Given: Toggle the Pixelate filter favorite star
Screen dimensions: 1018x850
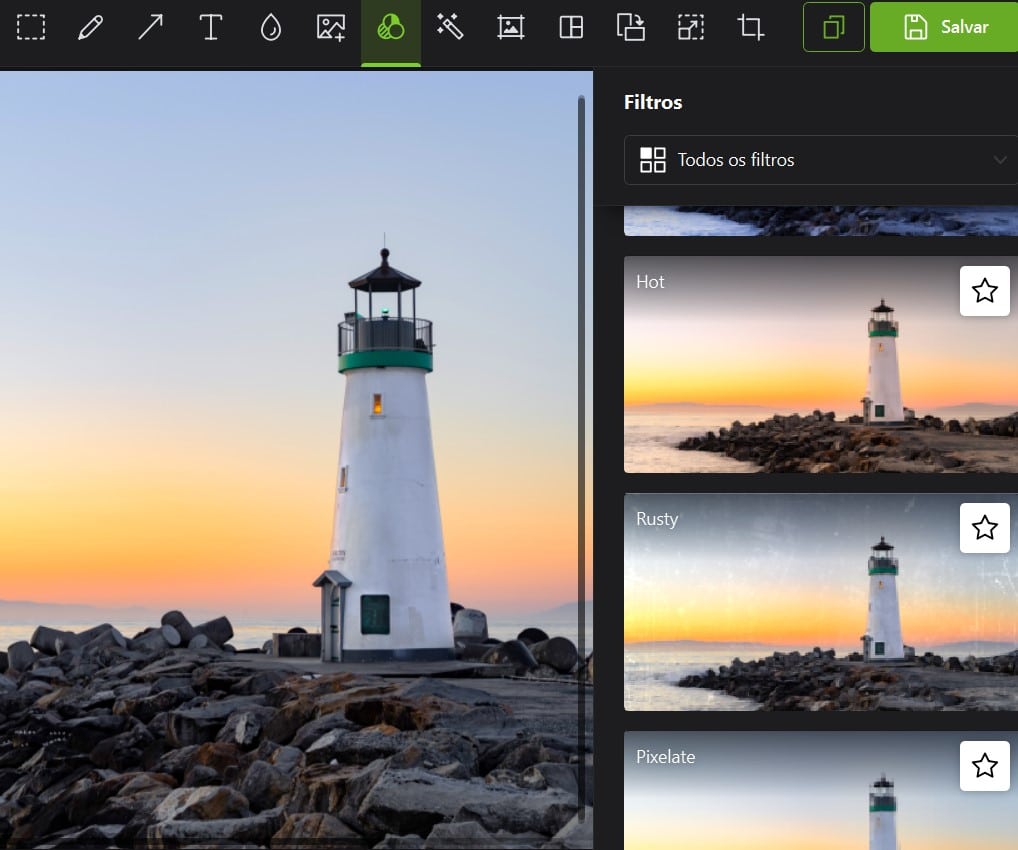Looking at the screenshot, I should (985, 766).
